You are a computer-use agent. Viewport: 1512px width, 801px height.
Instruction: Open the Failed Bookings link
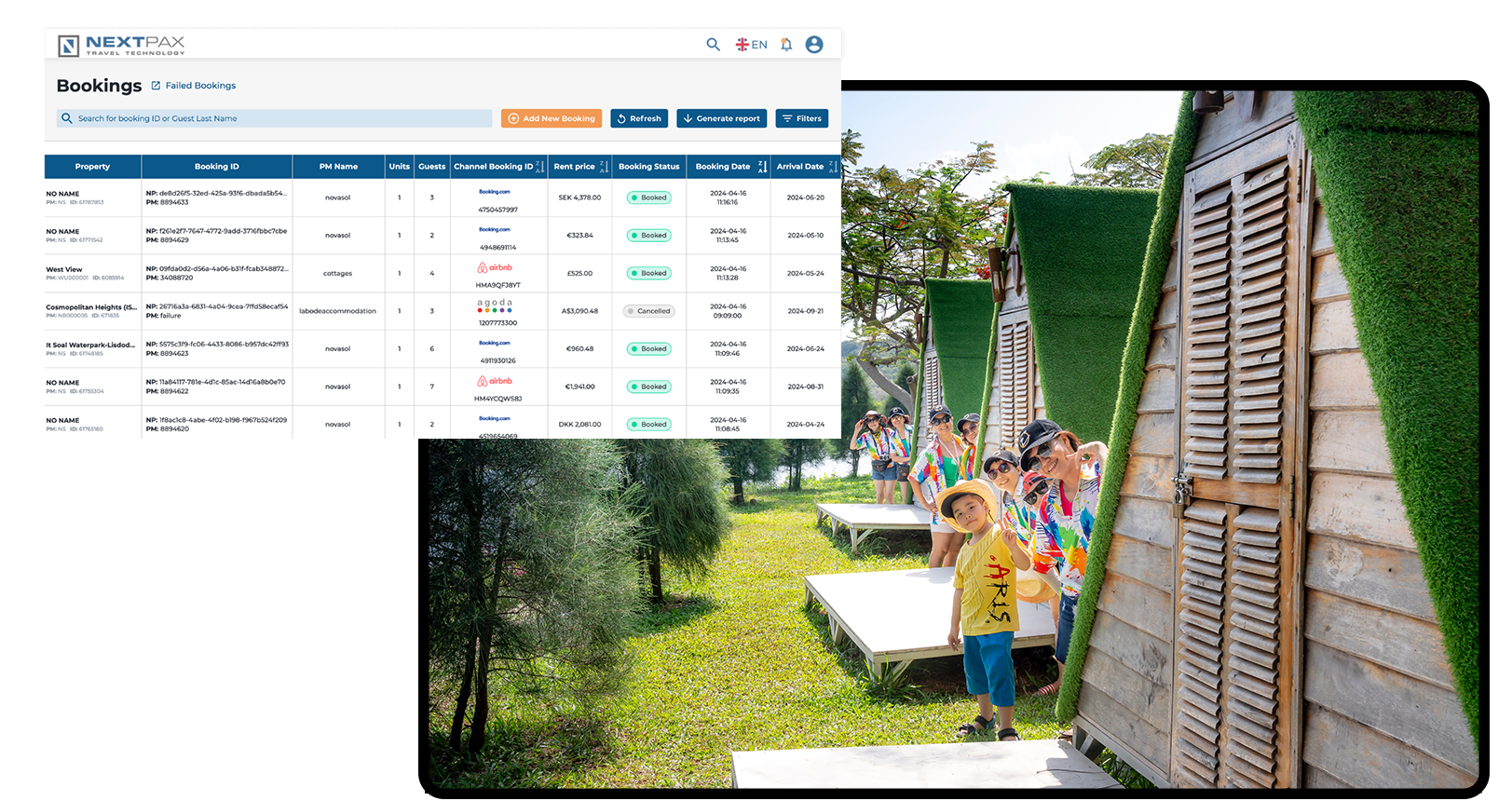200,86
